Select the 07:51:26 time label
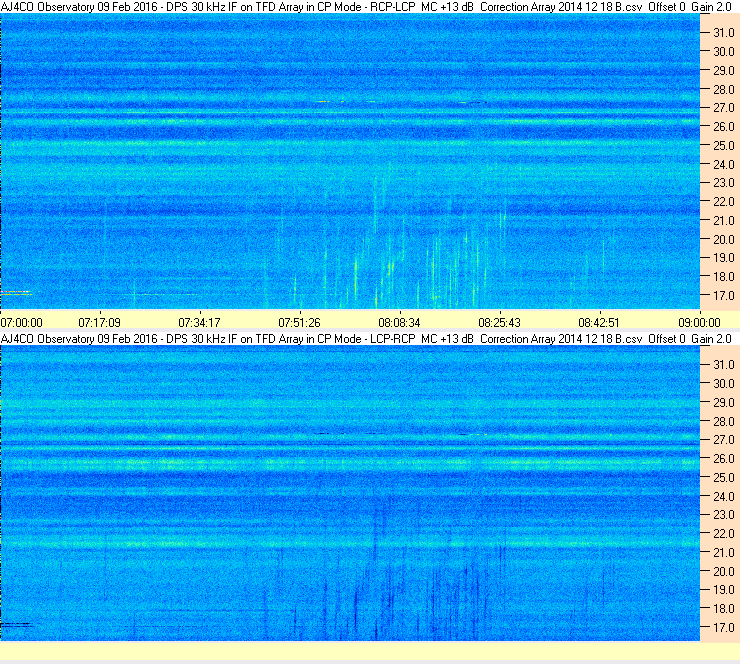 [x=300, y=323]
